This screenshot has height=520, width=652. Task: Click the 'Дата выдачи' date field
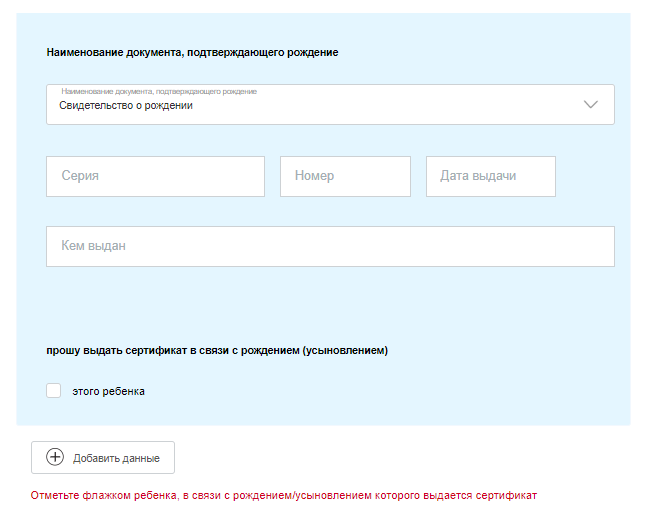click(490, 176)
